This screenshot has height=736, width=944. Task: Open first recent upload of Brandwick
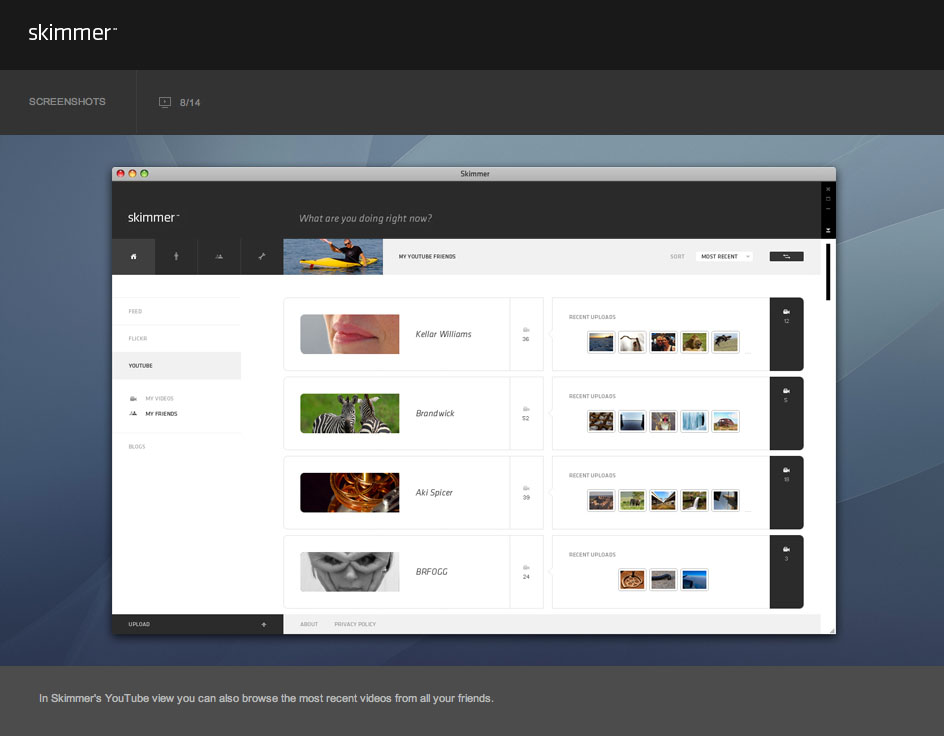pos(601,421)
